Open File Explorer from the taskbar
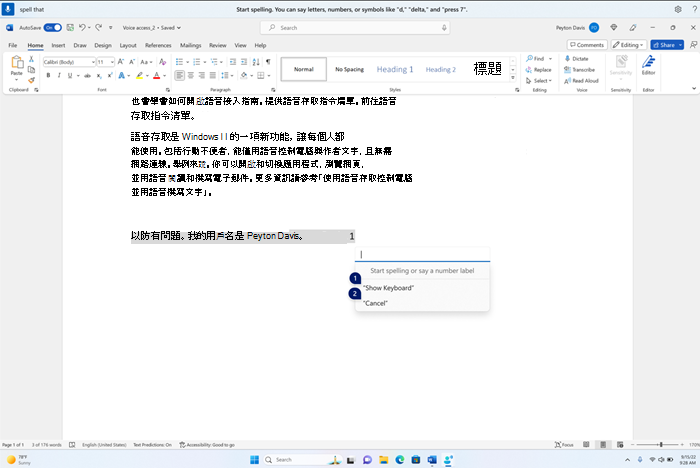 383,460
